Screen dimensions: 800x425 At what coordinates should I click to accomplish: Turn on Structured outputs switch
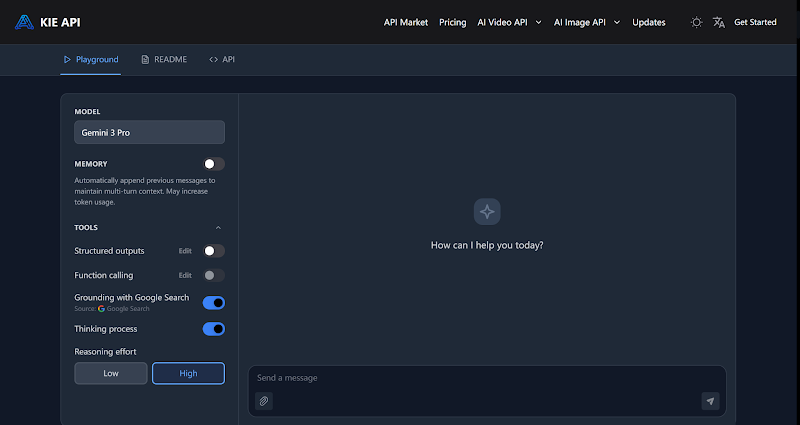tap(214, 251)
